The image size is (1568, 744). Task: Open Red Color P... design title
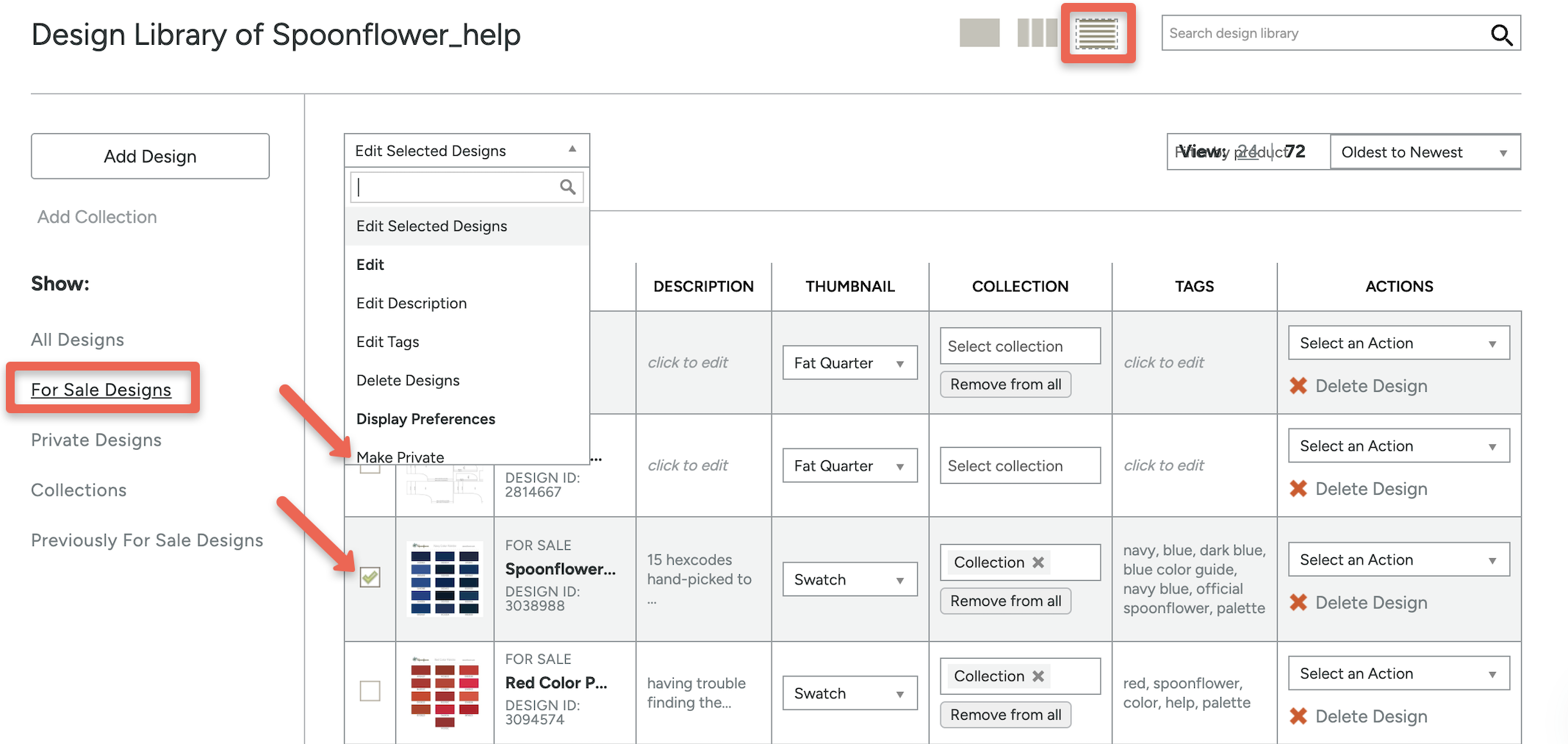[556, 683]
